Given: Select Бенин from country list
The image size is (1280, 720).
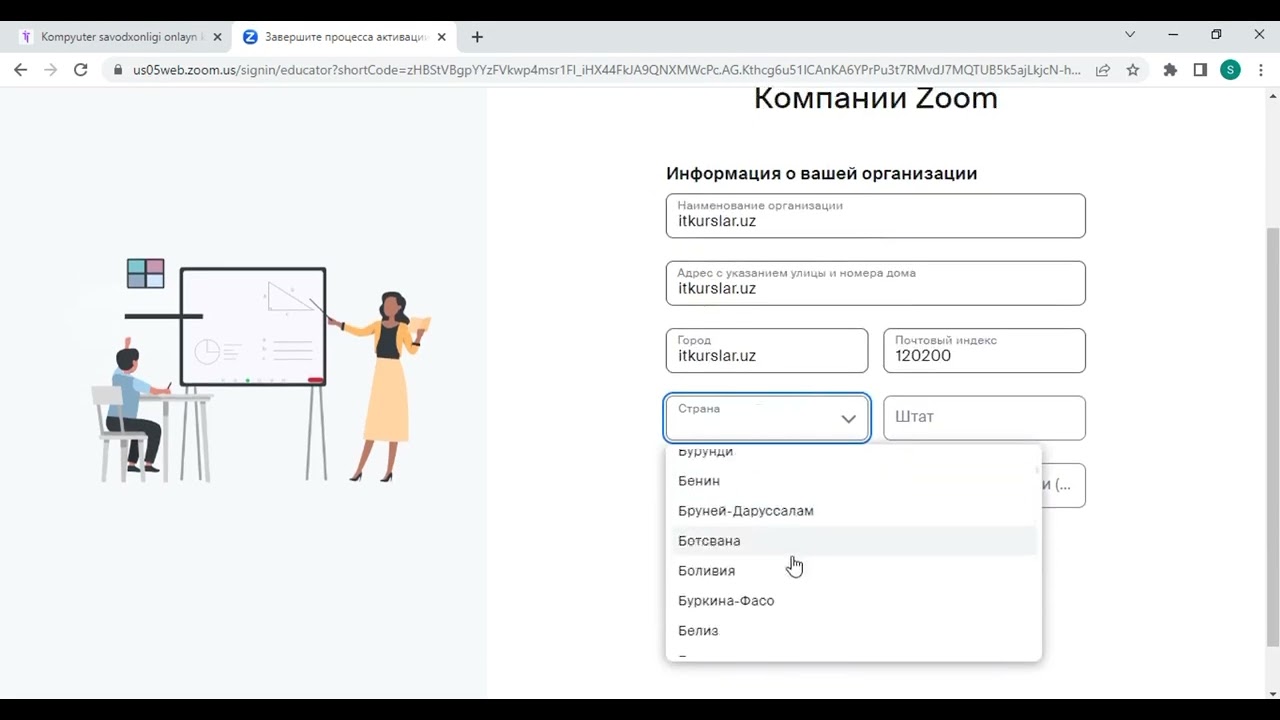Looking at the screenshot, I should click(853, 481).
